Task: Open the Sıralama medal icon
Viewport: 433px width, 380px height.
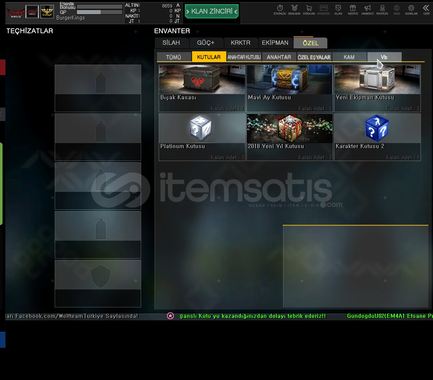Action: (294, 10)
